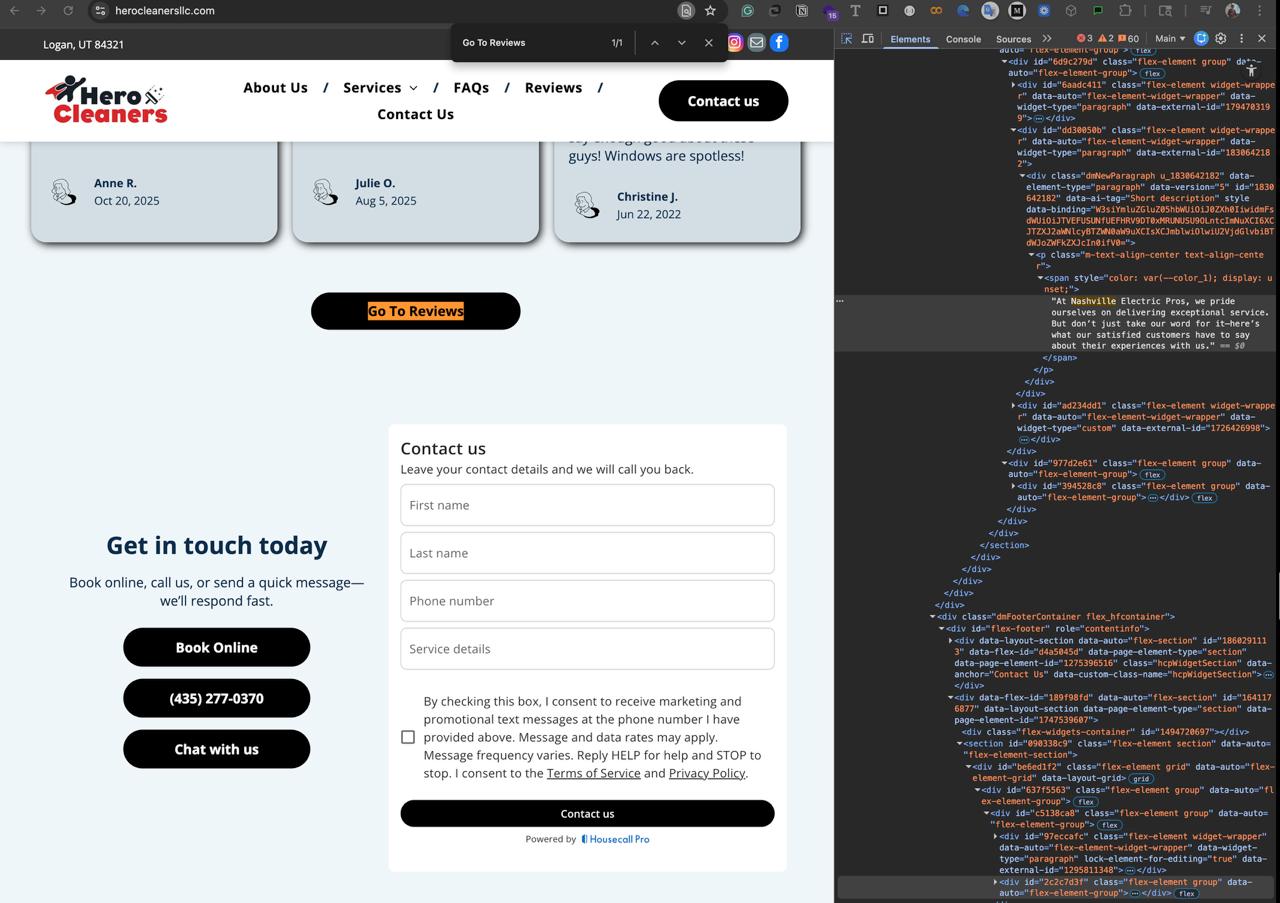
Task: Click the Phone number input field
Action: pos(587,600)
